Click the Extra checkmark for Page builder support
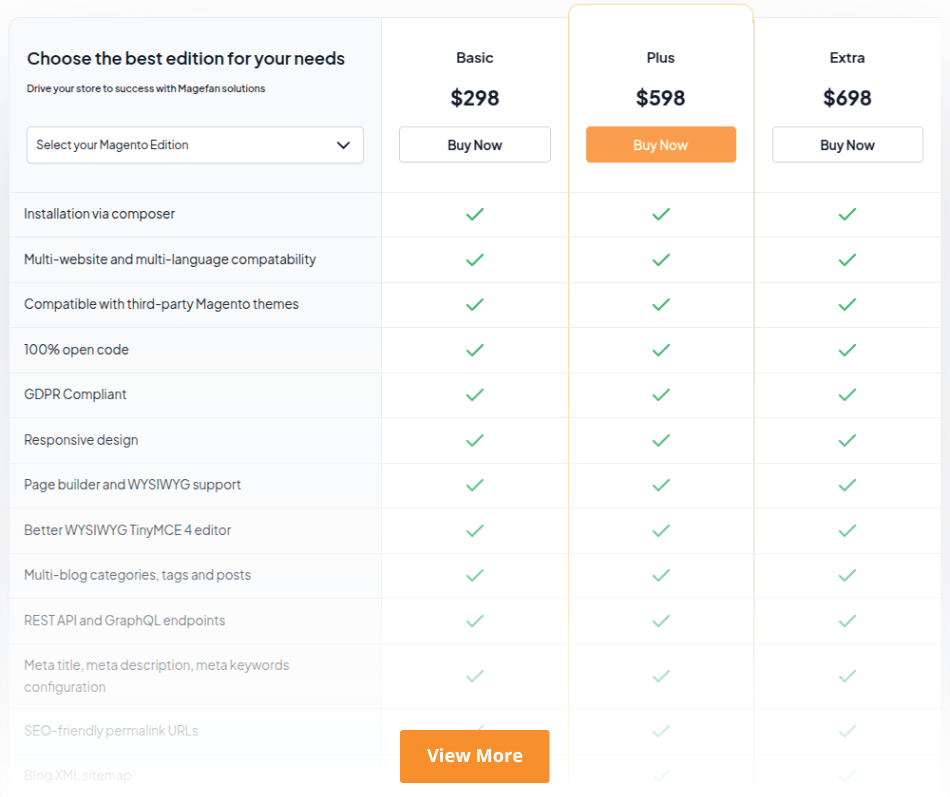Viewport: 950px width, 797px height. pyautogui.click(x=847, y=485)
